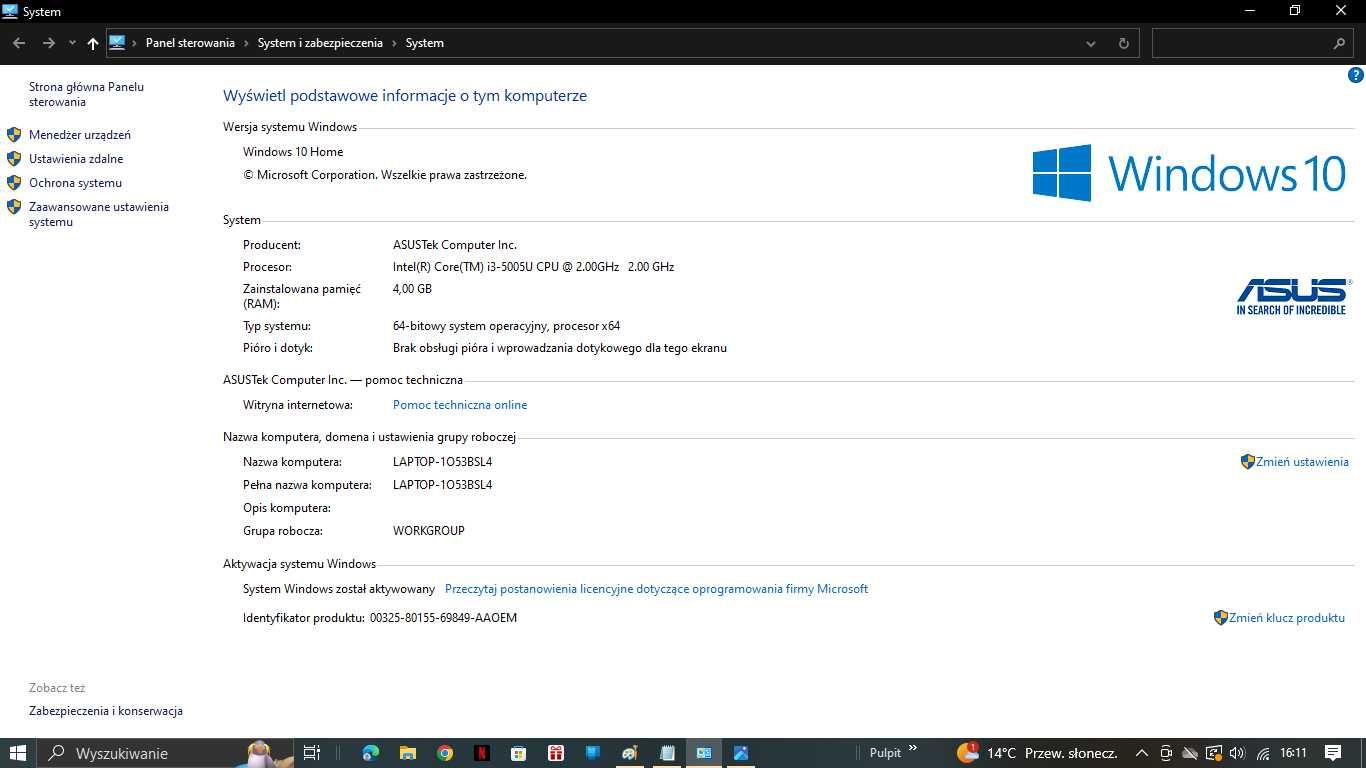Viewport: 1366px width, 768px height.
Task: Open the Windows Start menu
Action: (x=18, y=753)
